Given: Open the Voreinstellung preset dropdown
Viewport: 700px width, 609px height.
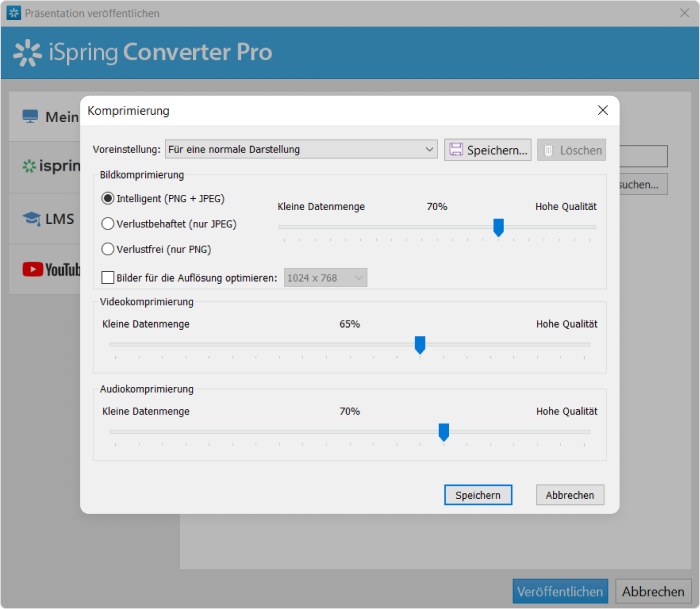Looking at the screenshot, I should [301, 149].
